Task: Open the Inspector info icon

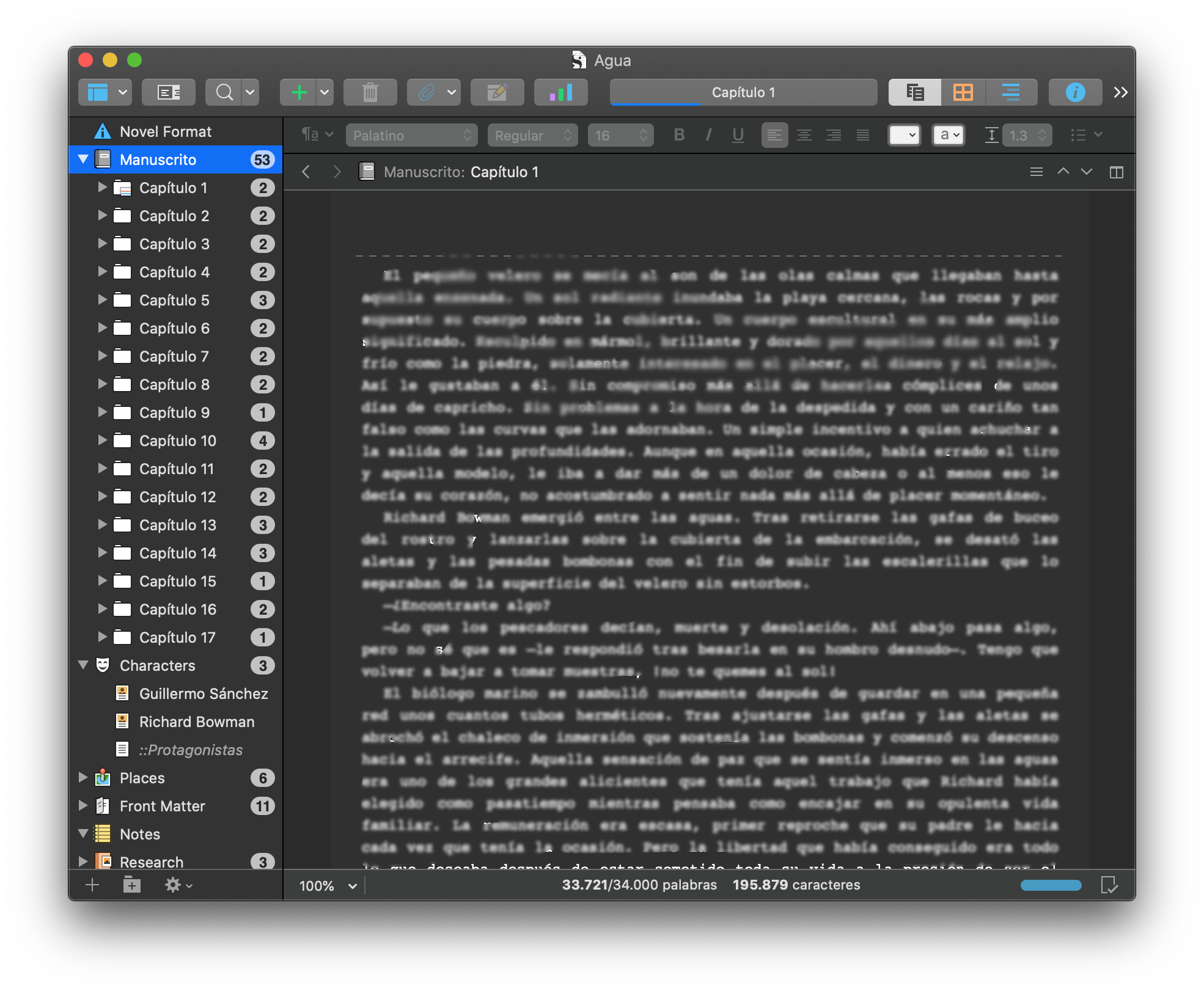Action: [1075, 92]
